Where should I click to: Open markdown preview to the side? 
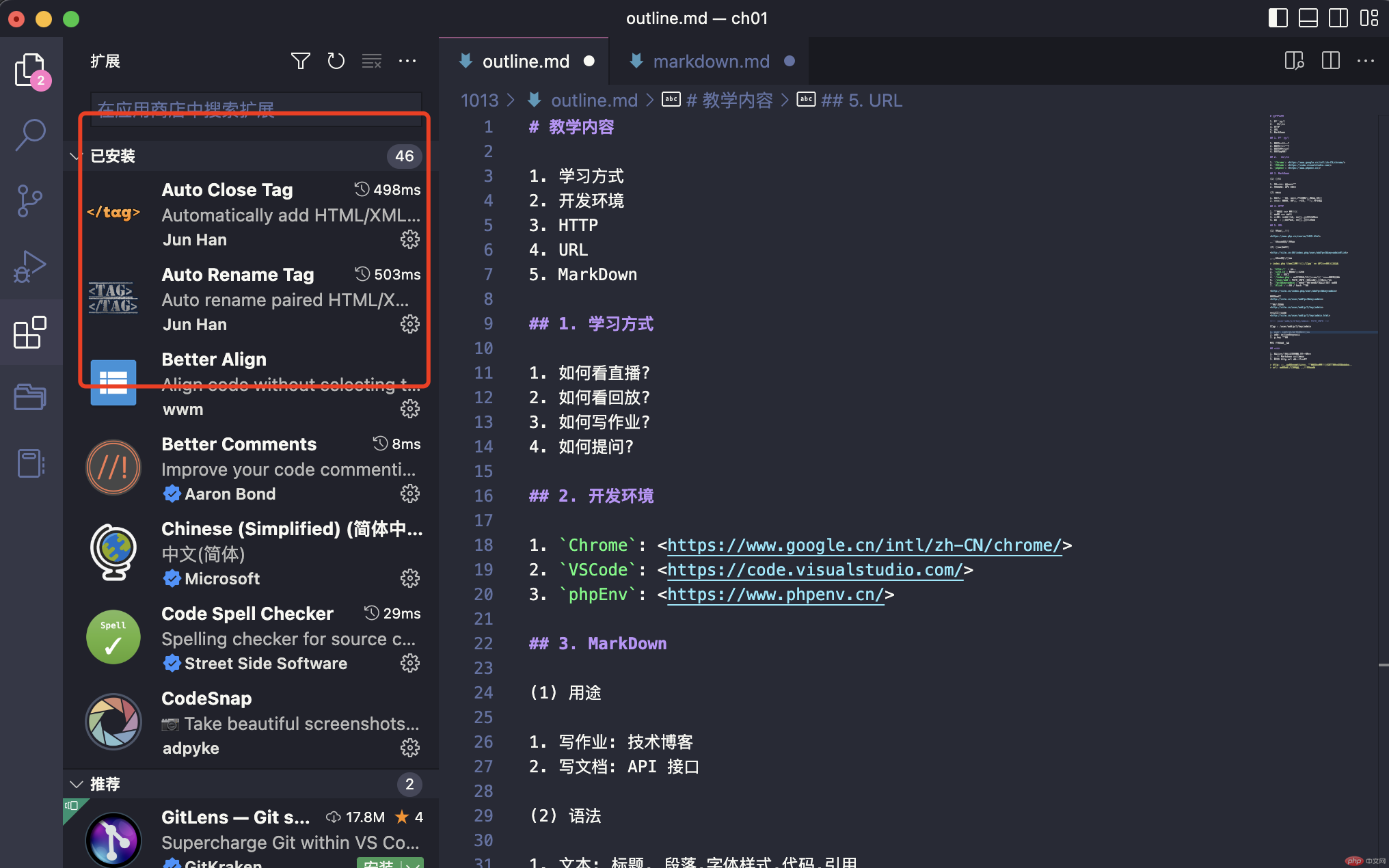click(1295, 61)
